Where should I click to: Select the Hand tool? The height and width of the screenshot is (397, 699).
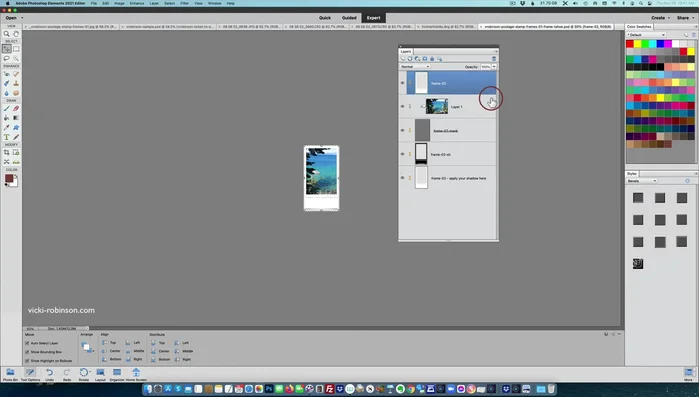pyautogui.click(x=16, y=34)
